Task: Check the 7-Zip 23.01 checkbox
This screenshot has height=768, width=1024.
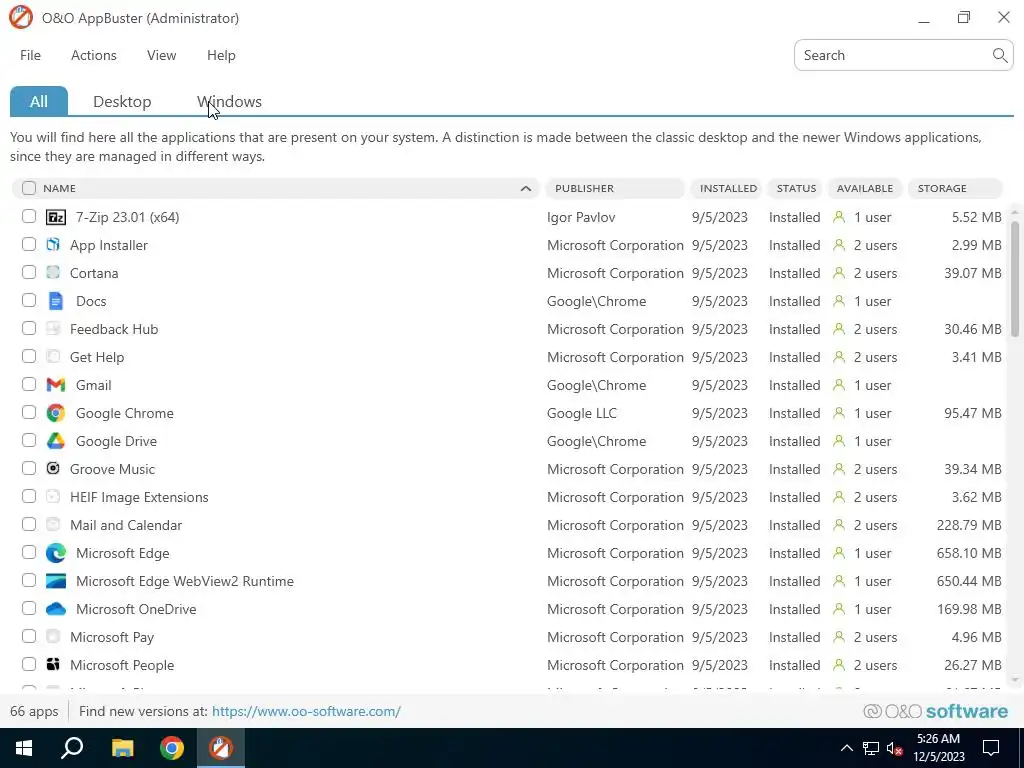Action: pos(29,216)
